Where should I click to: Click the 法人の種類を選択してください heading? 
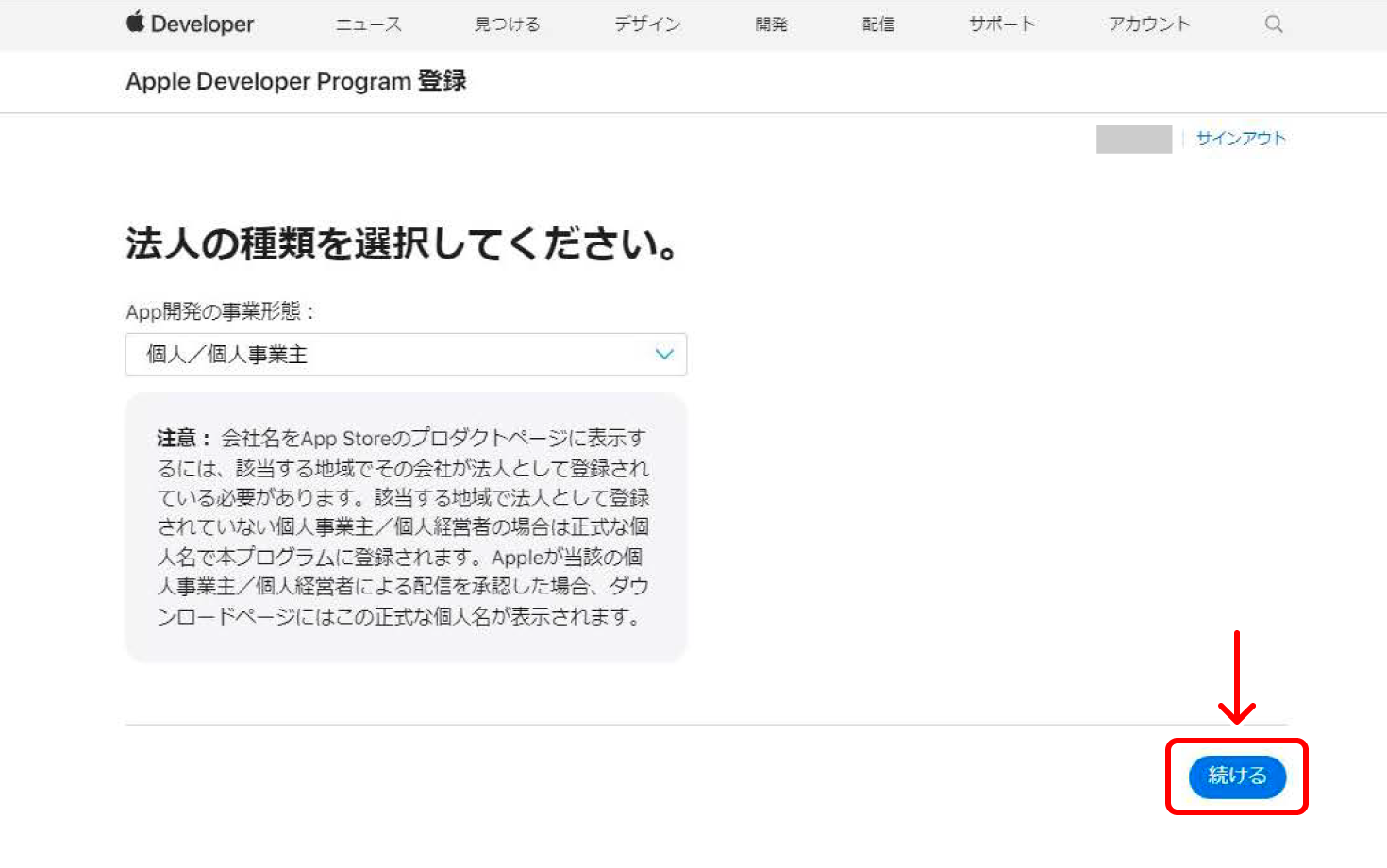pyautogui.click(x=403, y=244)
